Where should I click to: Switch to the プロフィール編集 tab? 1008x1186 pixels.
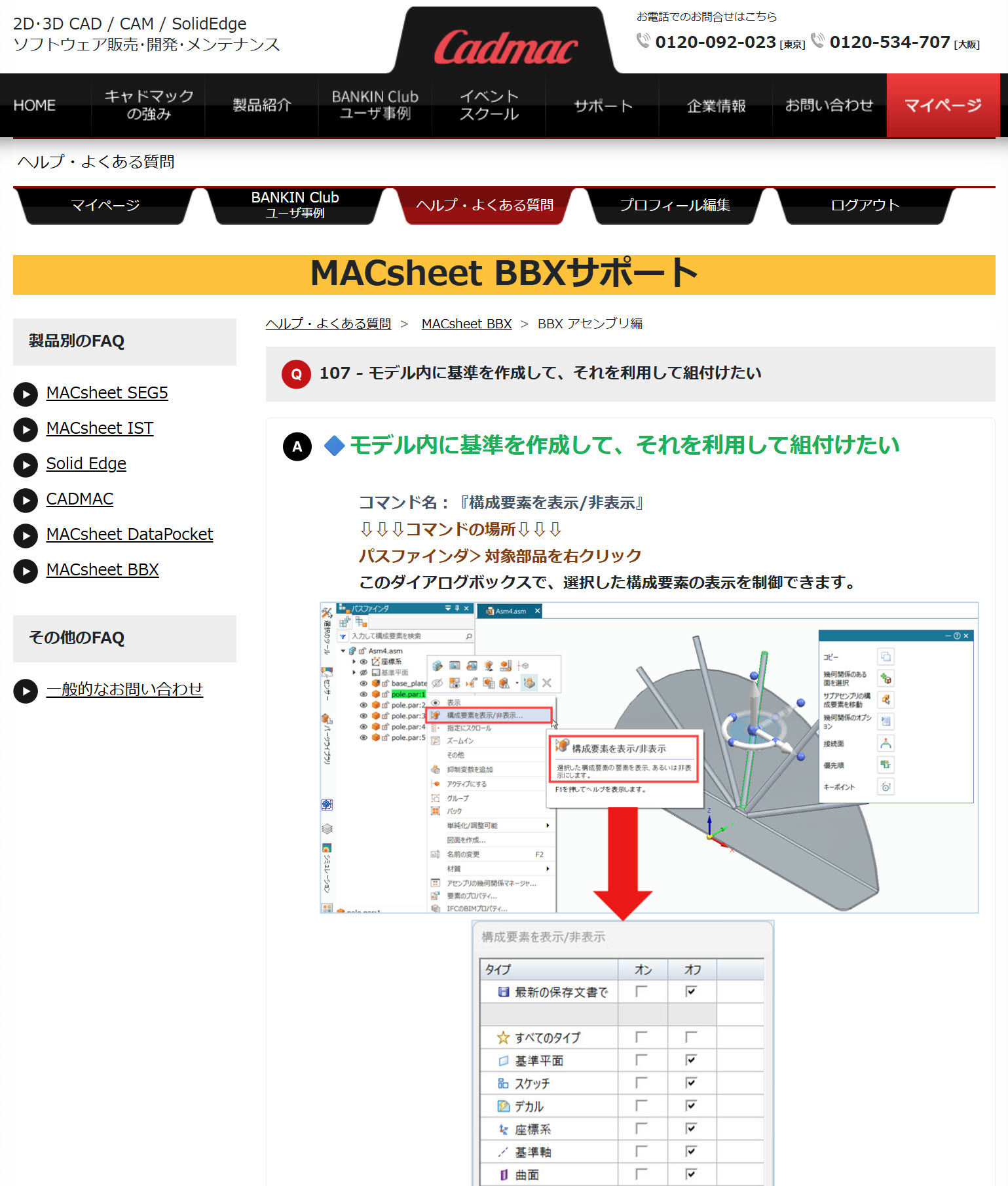[x=675, y=206]
